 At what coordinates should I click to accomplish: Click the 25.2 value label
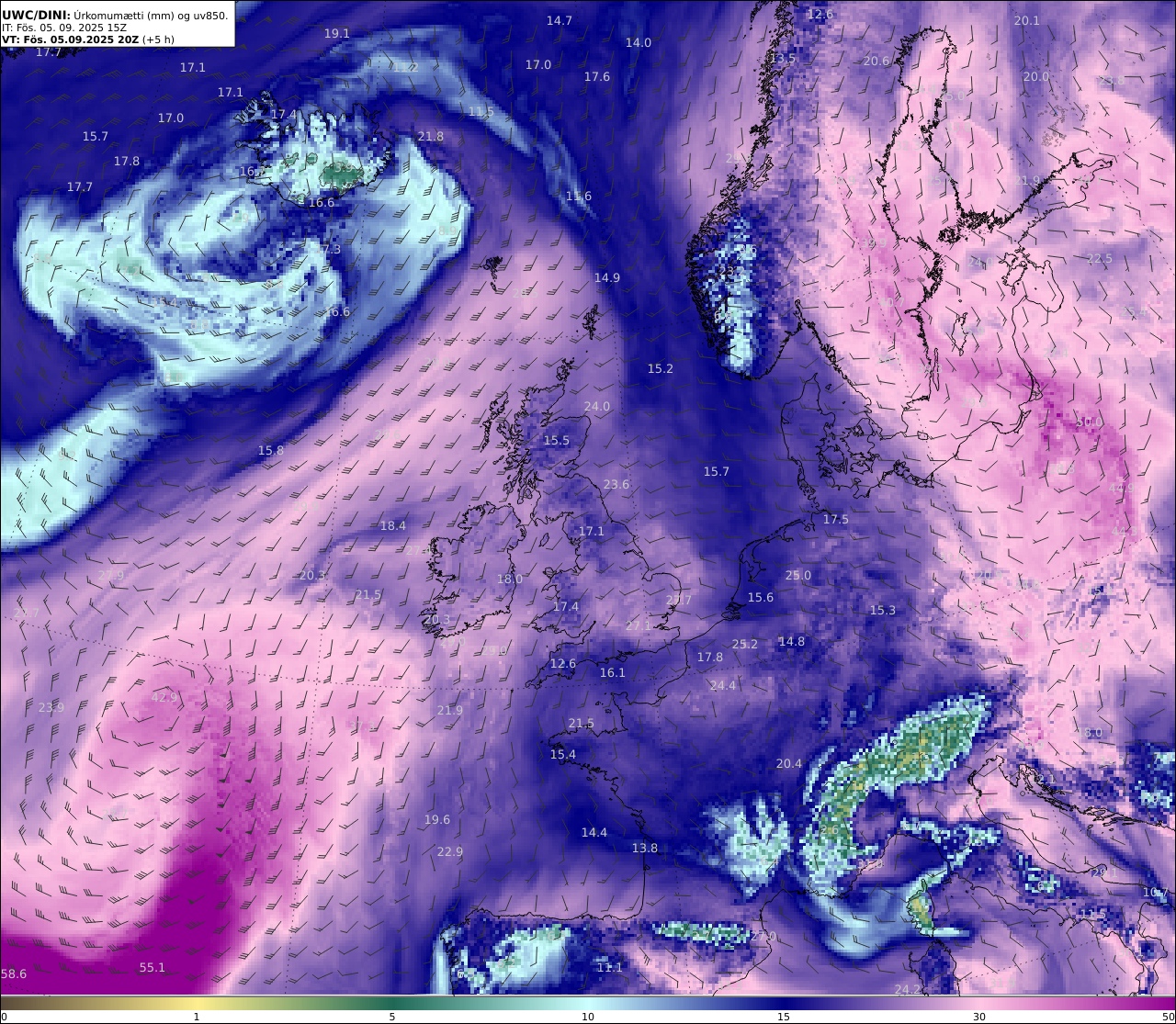(x=745, y=644)
